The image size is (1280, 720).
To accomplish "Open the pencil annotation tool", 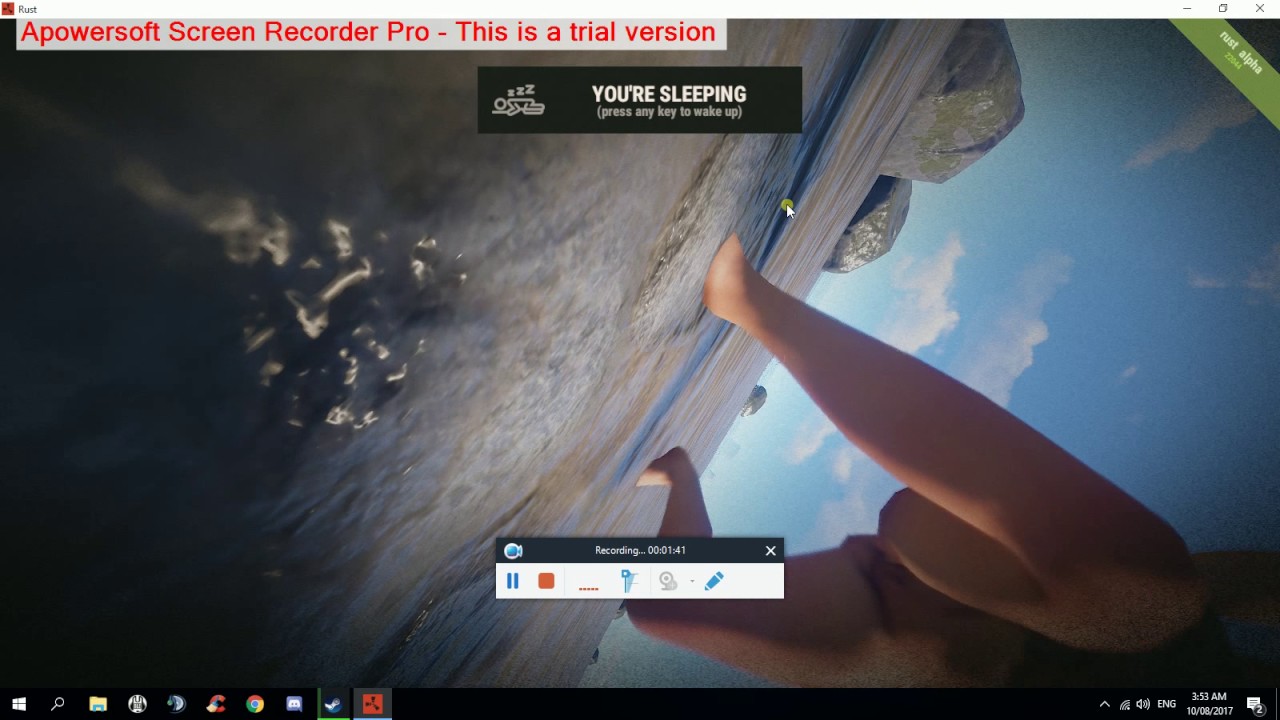I will tap(714, 581).
